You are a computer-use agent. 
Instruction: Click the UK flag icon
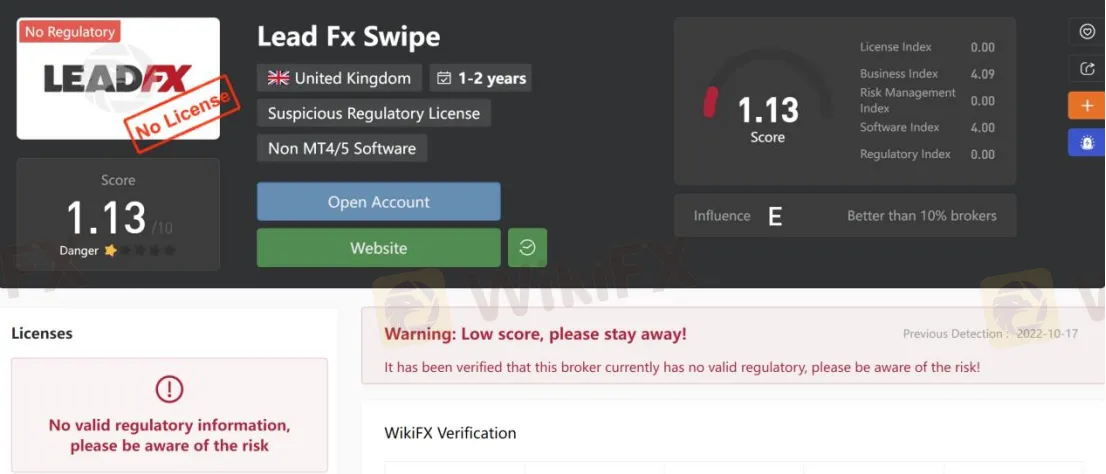279,78
